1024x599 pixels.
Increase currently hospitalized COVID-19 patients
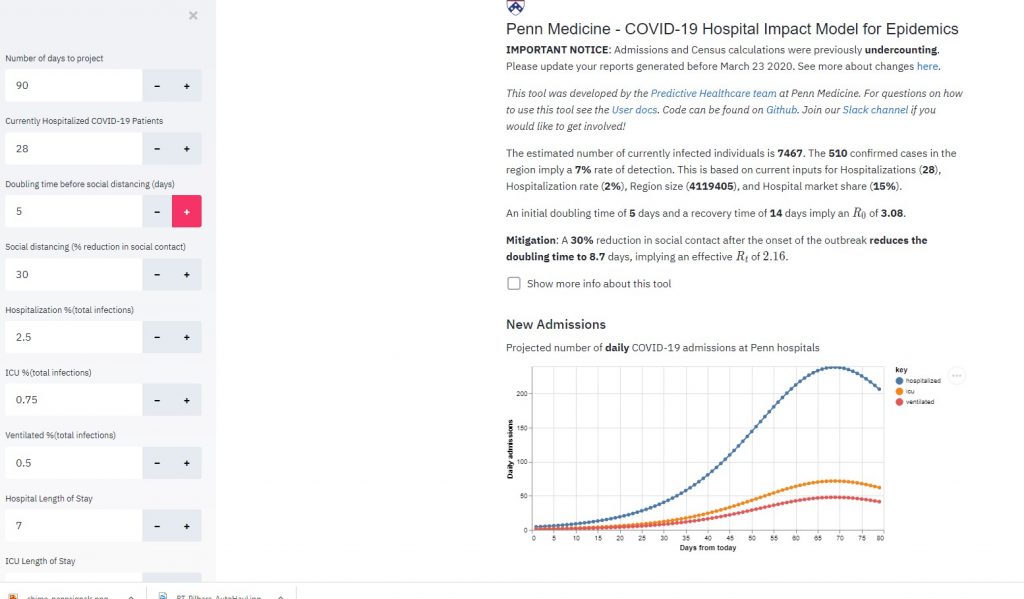[186, 149]
